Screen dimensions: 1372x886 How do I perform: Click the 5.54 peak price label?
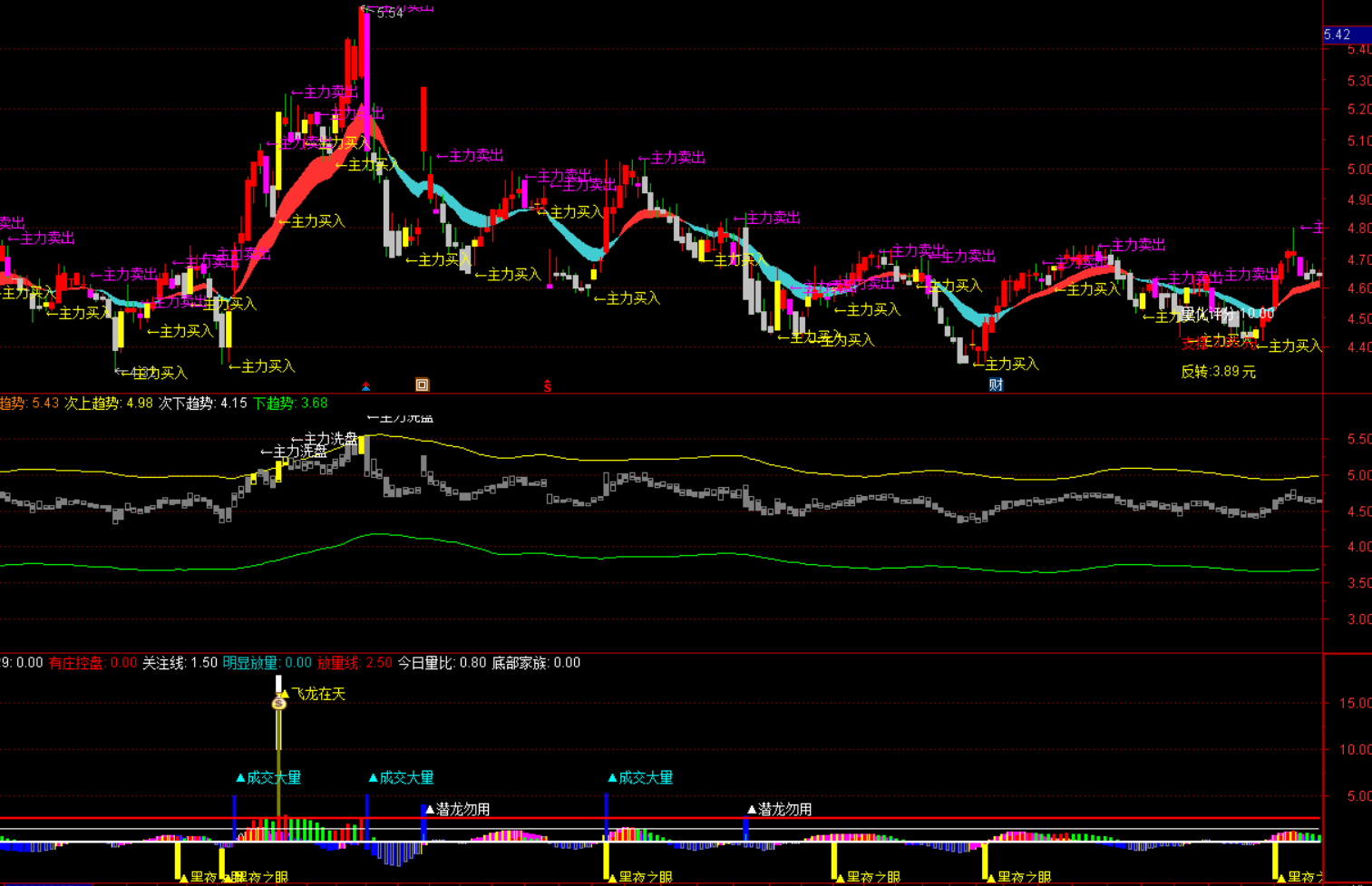[388, 14]
